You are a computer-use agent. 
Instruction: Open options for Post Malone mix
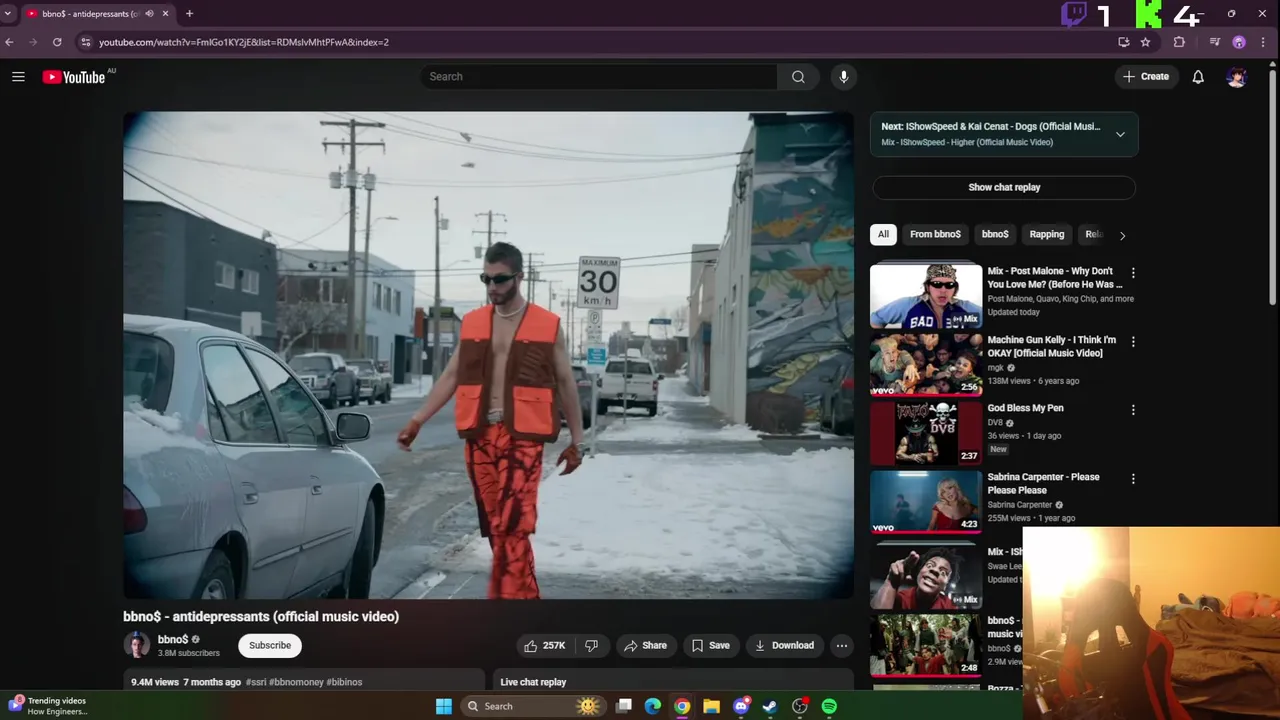point(1133,272)
